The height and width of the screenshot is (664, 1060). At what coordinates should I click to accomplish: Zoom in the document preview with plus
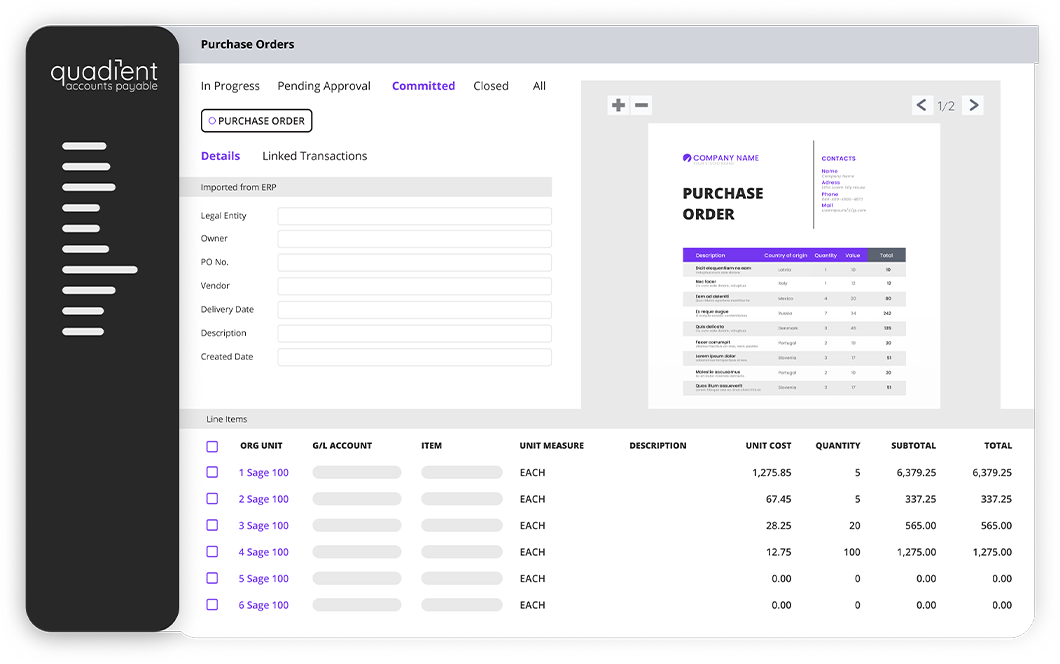618,105
